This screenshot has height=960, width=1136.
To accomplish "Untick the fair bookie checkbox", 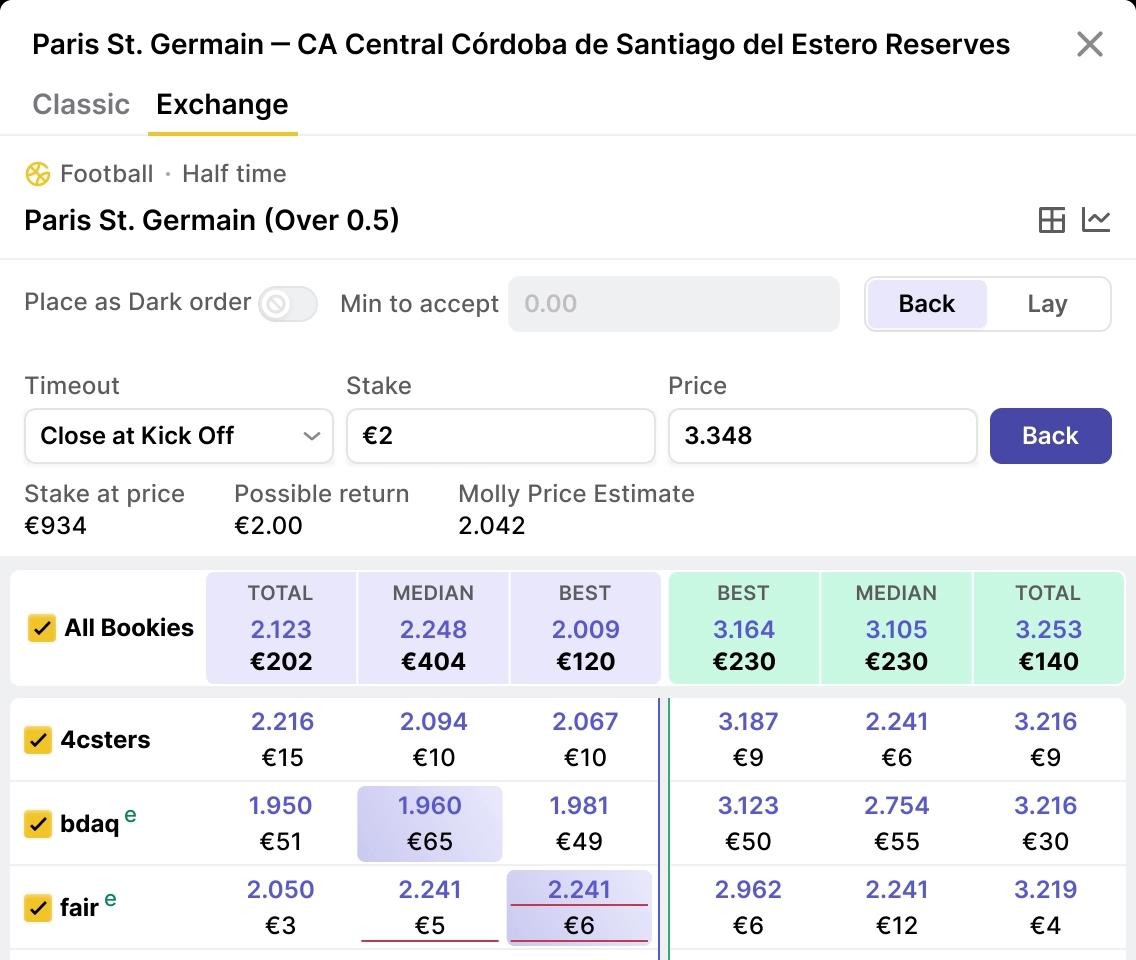I will coord(38,908).
